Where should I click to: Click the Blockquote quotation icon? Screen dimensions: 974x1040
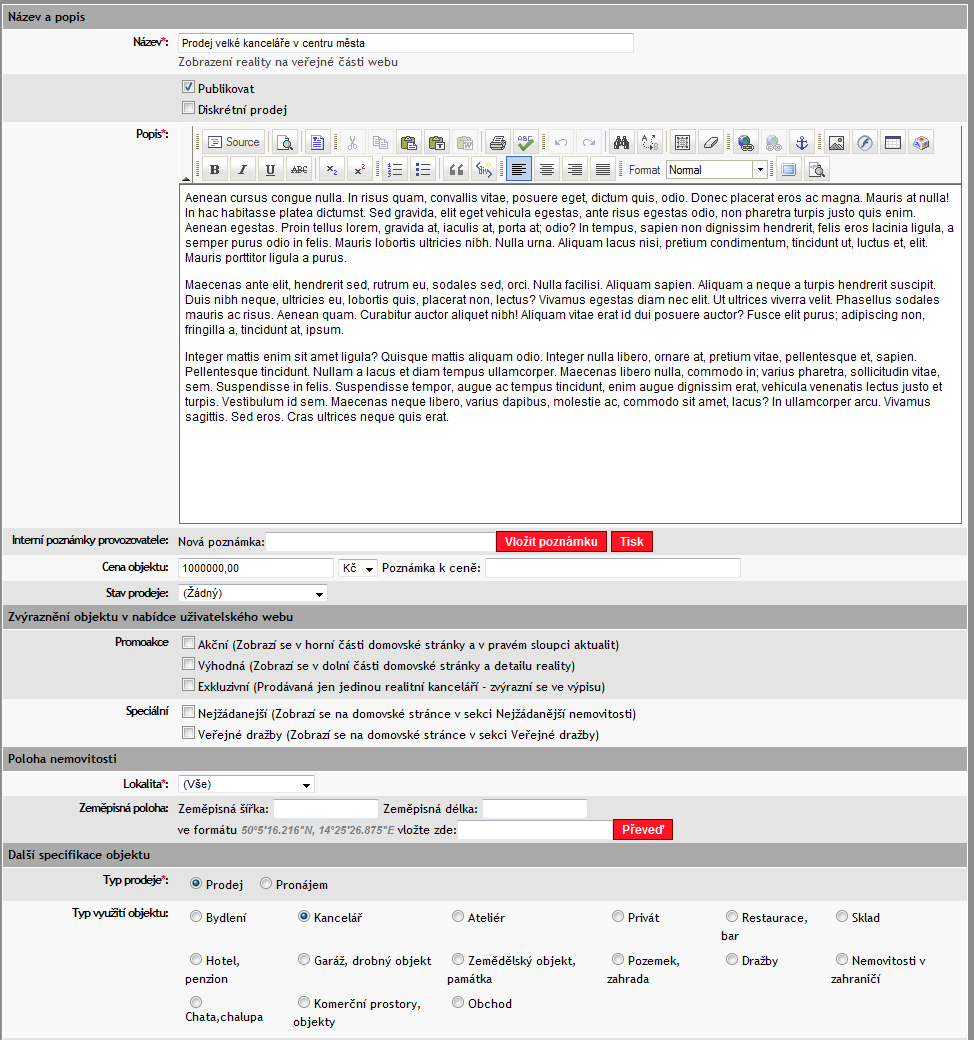(x=455, y=170)
